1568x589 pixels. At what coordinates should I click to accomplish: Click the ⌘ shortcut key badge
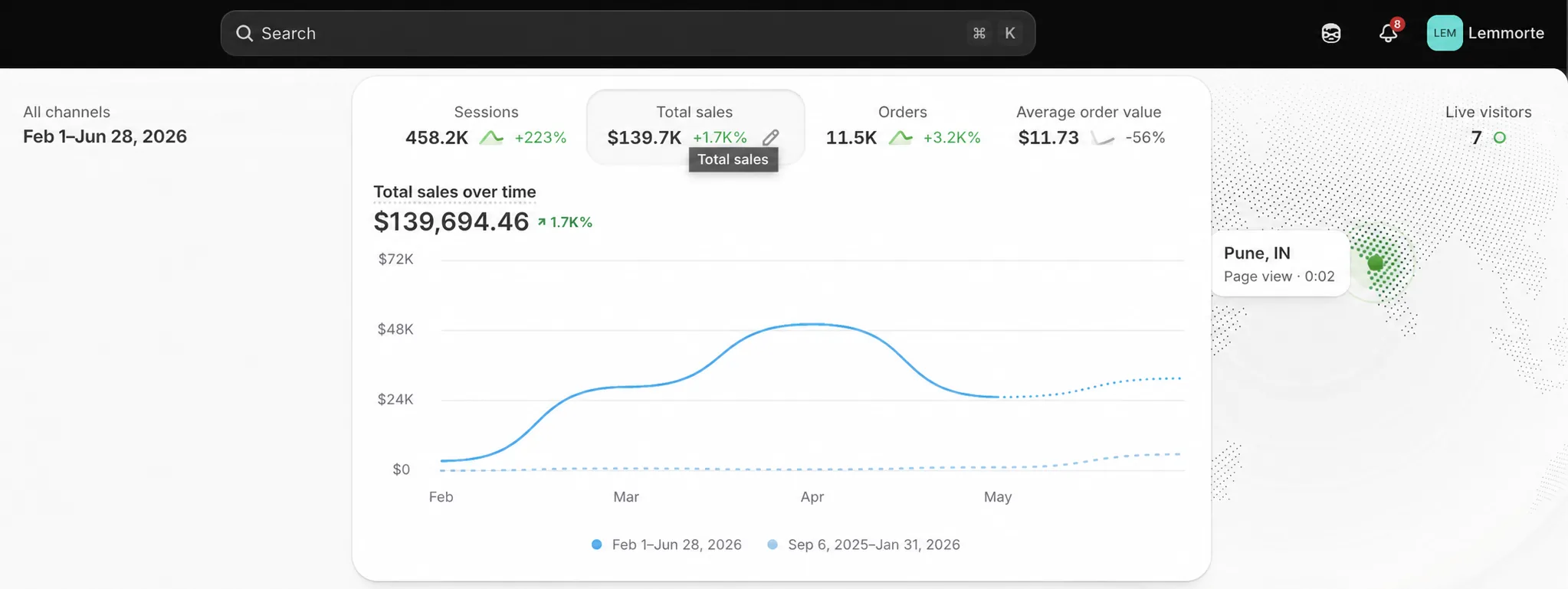point(979,33)
